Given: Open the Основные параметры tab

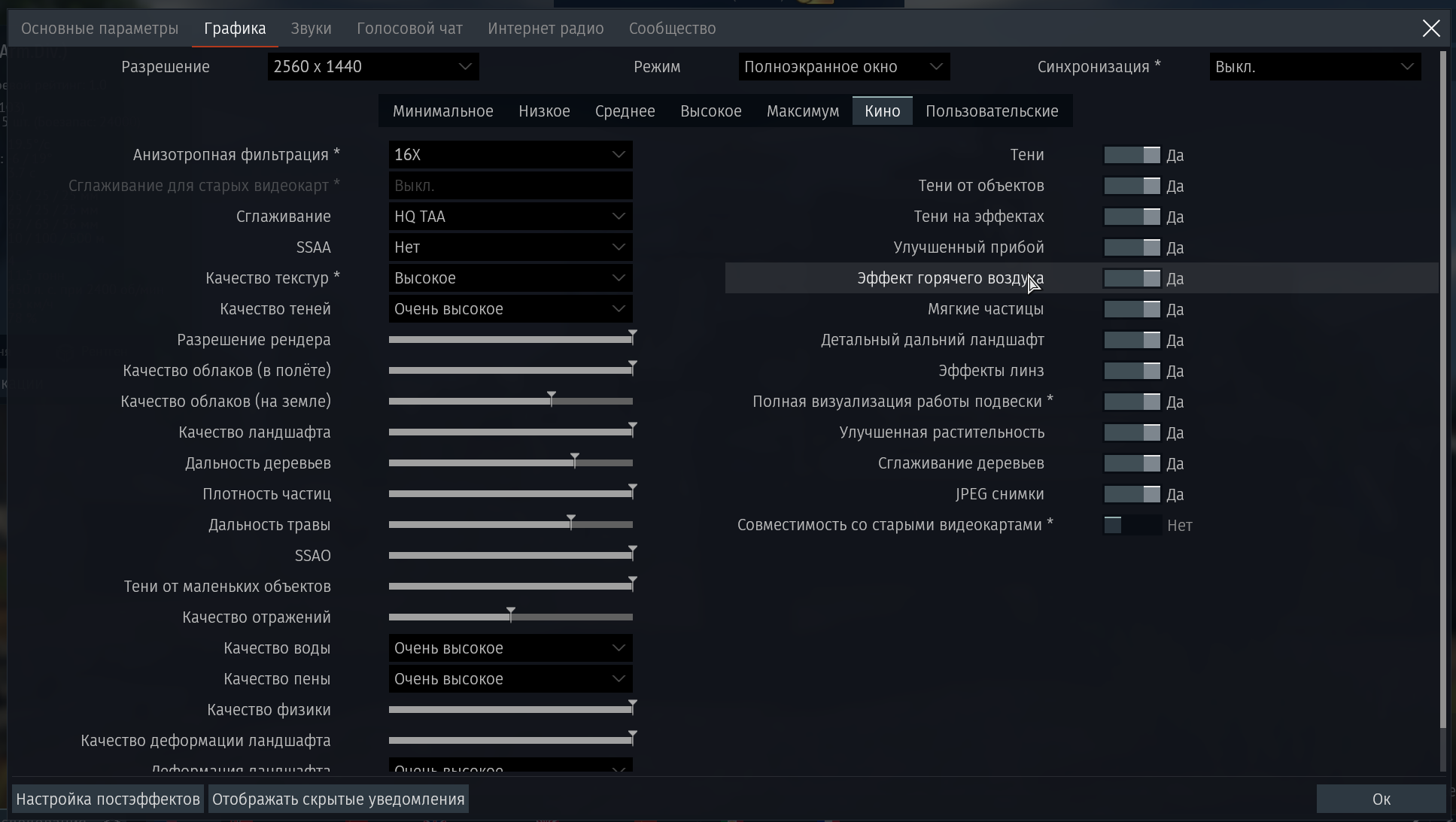Looking at the screenshot, I should click(x=100, y=29).
